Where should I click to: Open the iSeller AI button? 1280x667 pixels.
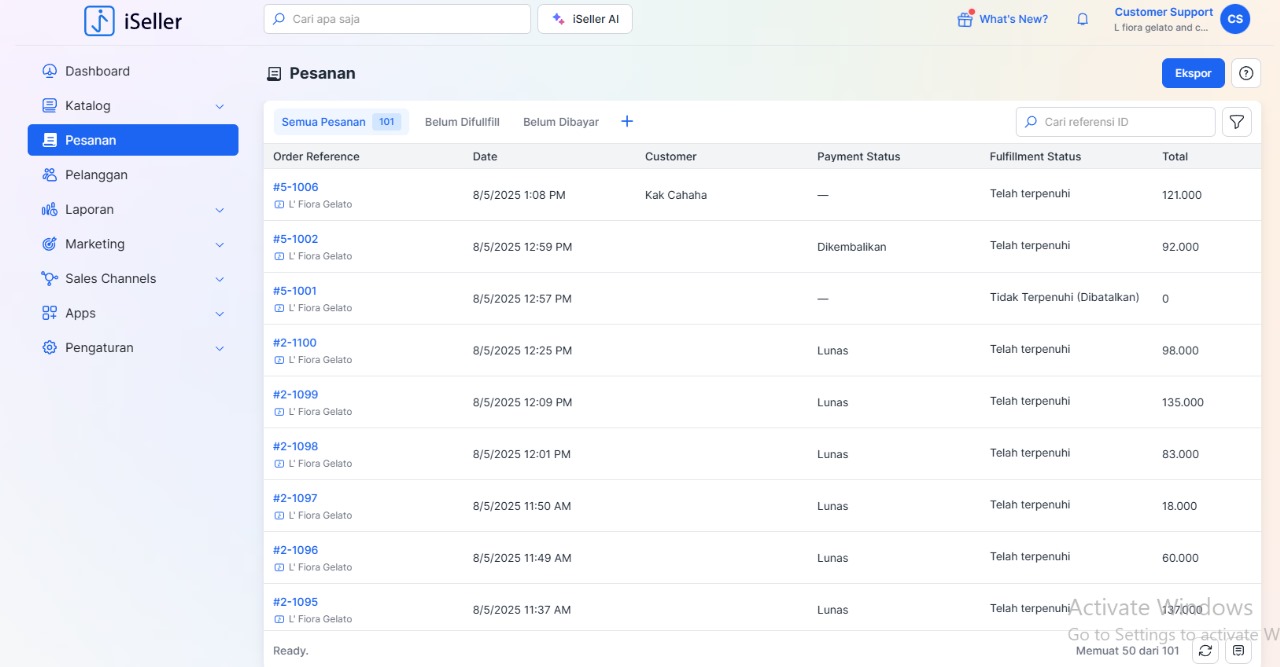coord(585,19)
